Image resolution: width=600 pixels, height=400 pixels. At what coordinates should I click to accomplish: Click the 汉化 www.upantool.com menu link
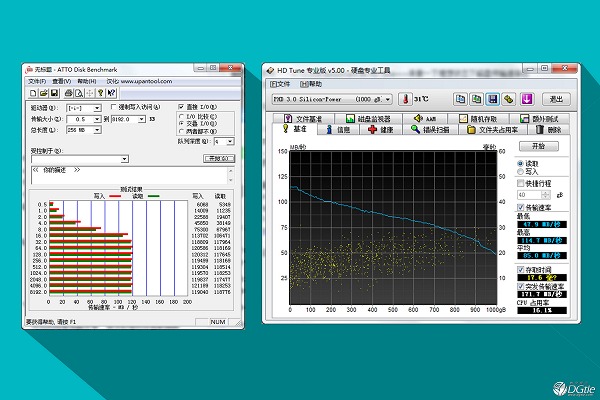[139, 81]
